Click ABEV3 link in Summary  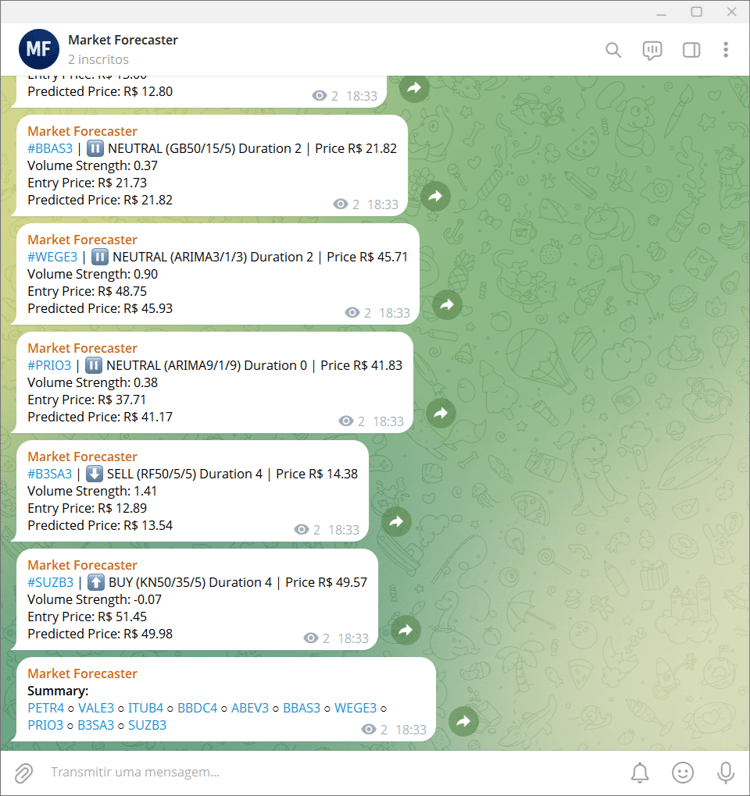(250, 708)
